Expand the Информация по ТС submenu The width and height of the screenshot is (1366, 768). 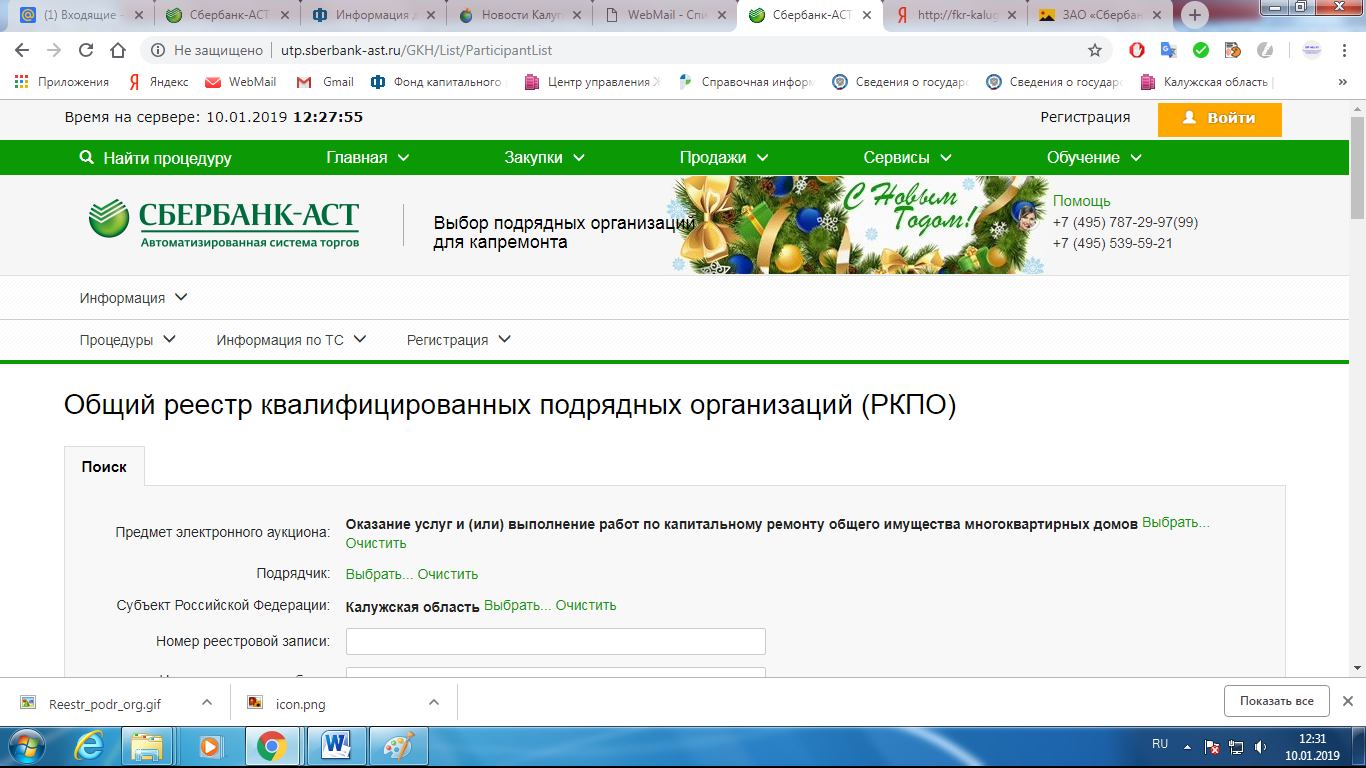[292, 340]
